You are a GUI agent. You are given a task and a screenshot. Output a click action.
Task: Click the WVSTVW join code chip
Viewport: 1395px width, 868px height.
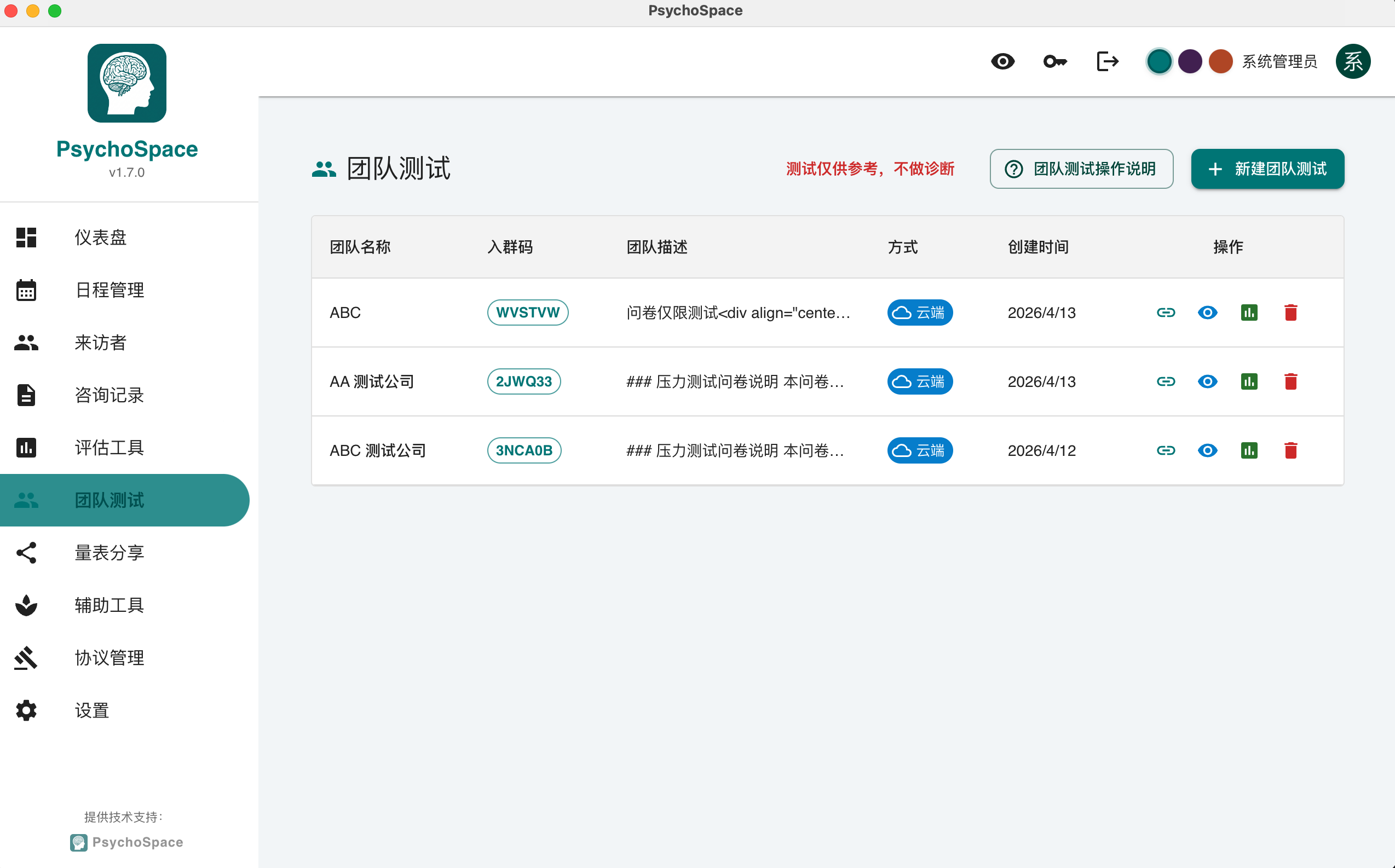click(x=527, y=313)
